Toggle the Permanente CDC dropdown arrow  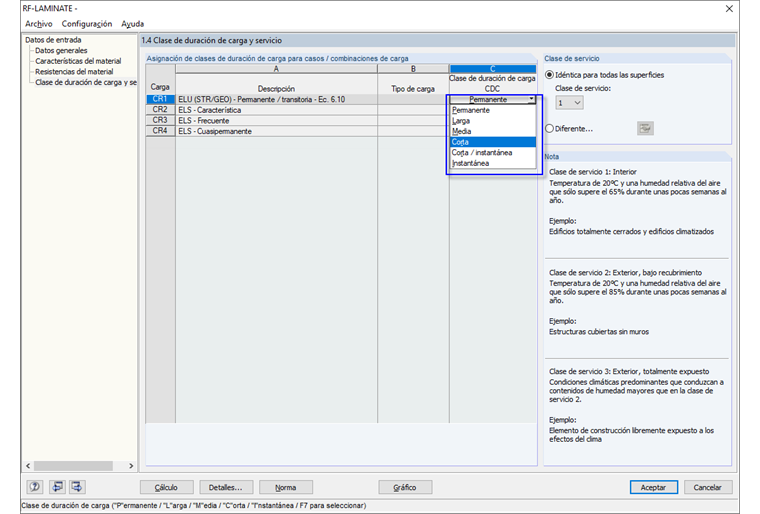(531, 99)
